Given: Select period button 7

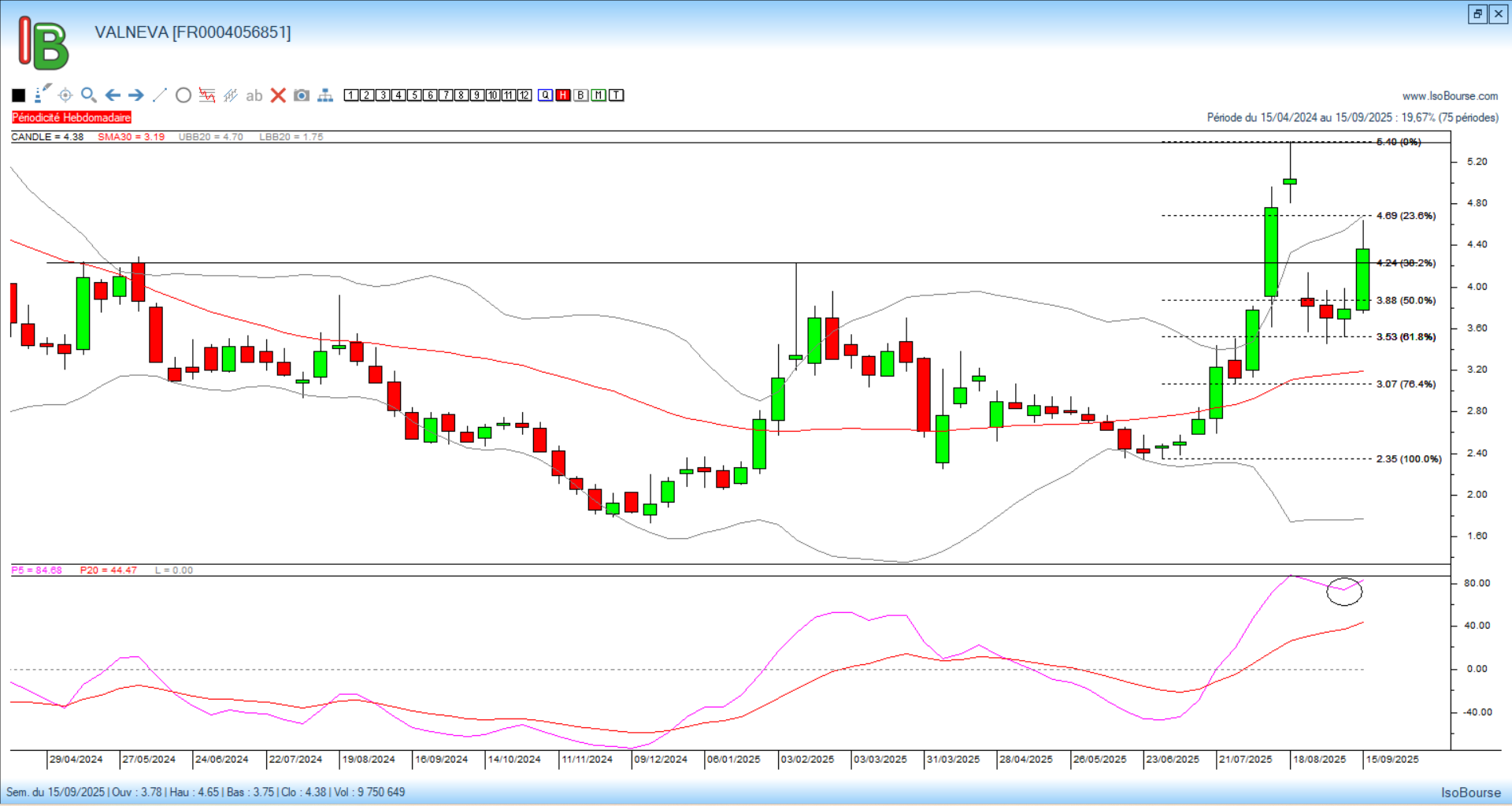Looking at the screenshot, I should 446,95.
